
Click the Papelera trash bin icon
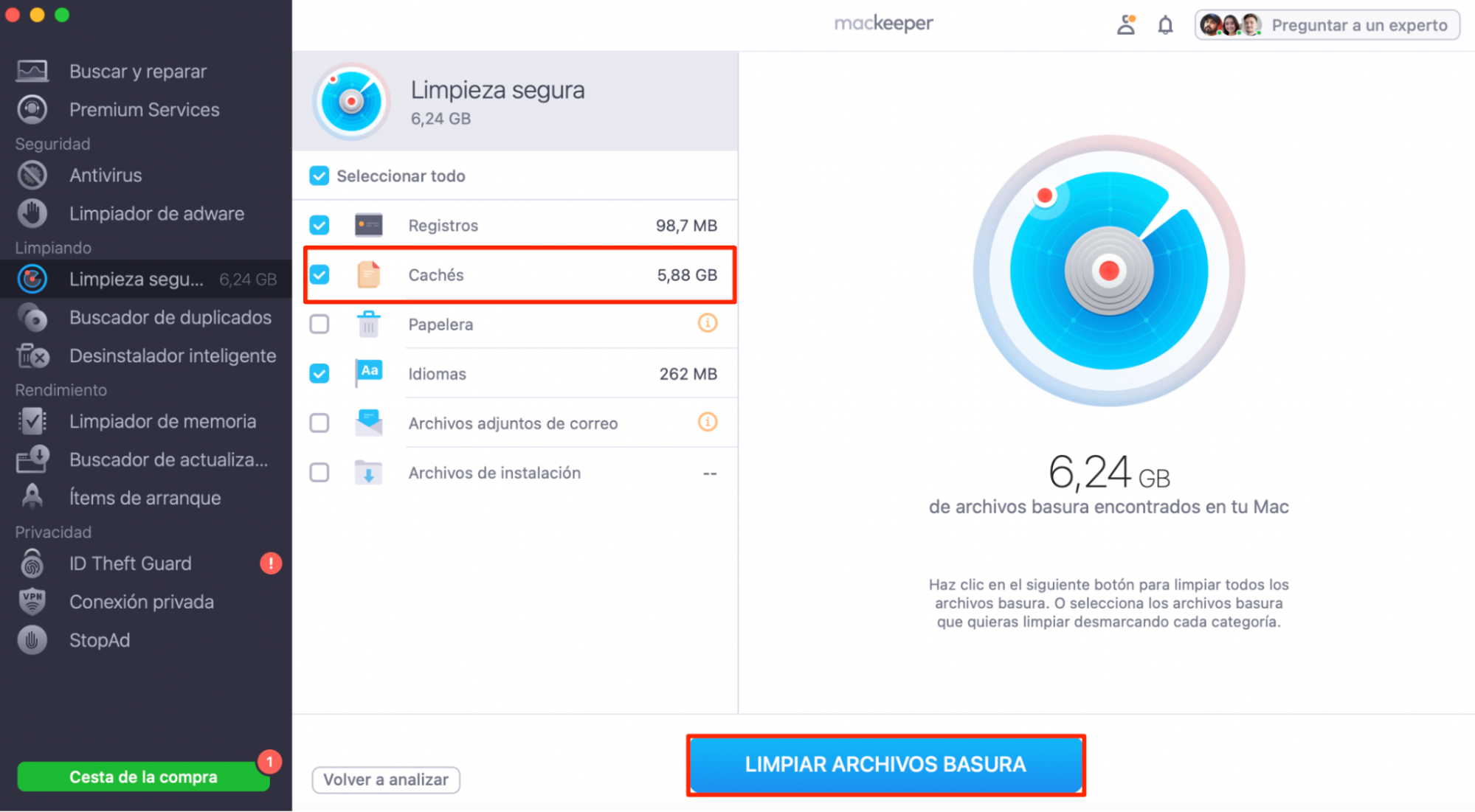click(368, 324)
